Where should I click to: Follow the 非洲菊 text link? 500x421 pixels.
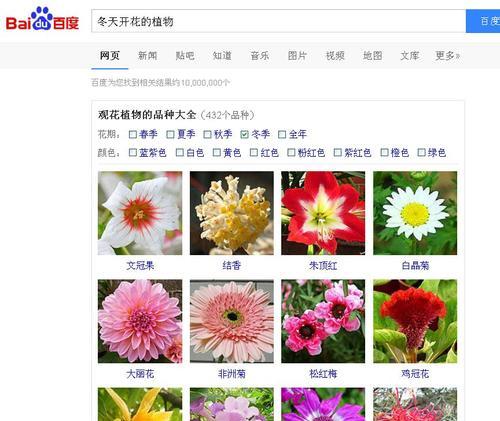click(232, 374)
